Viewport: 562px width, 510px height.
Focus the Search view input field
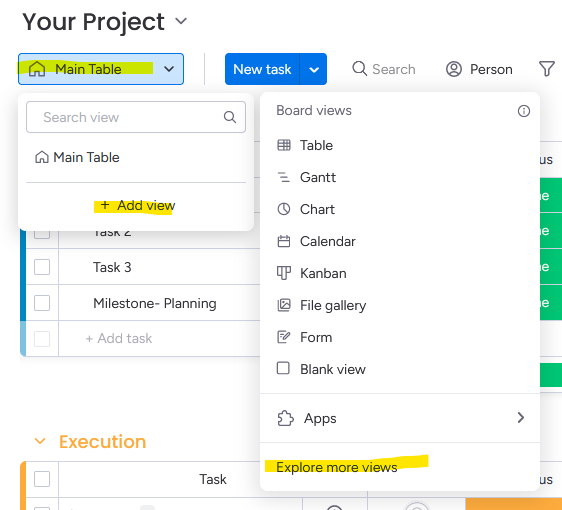tap(136, 117)
